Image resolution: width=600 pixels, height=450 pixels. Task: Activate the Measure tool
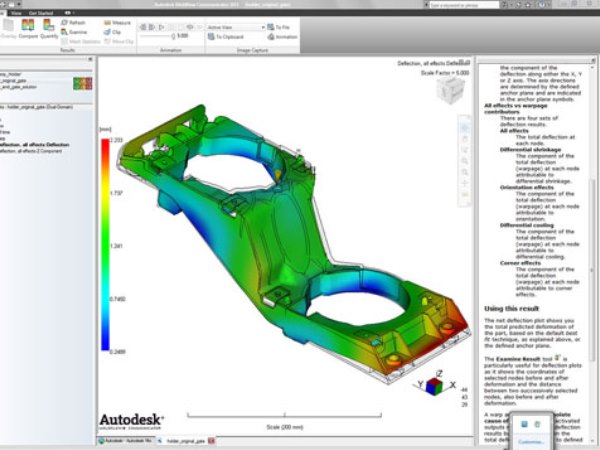116,21
